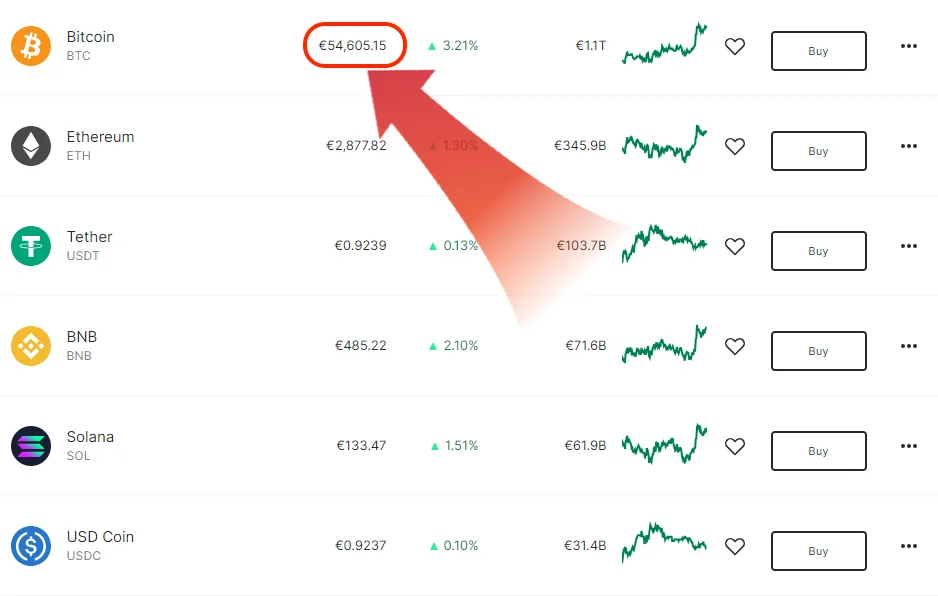Viewport: 938px width, 596px height.
Task: Click the USD Coin logo icon
Action: tap(31, 546)
